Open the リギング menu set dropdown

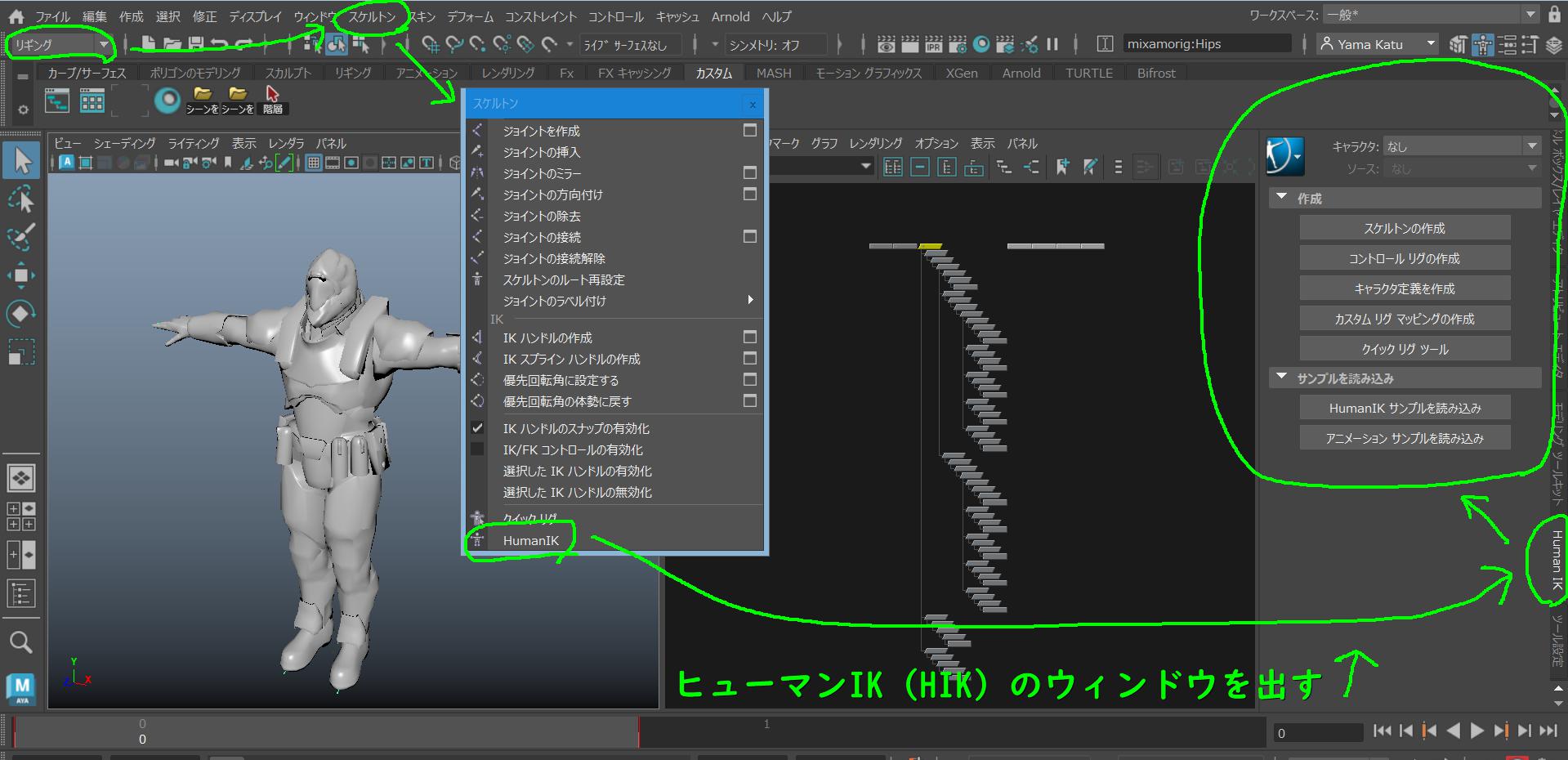point(60,45)
